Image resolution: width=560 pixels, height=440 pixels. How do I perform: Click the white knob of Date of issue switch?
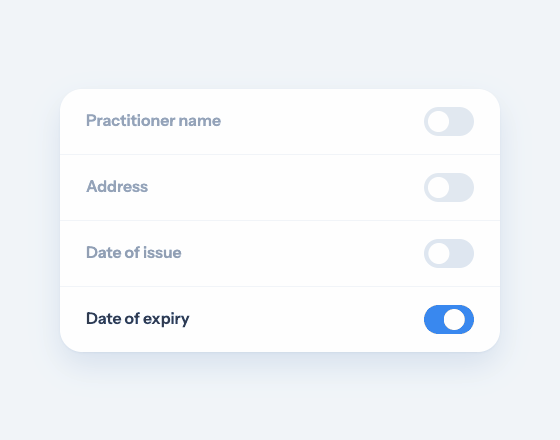(438, 253)
